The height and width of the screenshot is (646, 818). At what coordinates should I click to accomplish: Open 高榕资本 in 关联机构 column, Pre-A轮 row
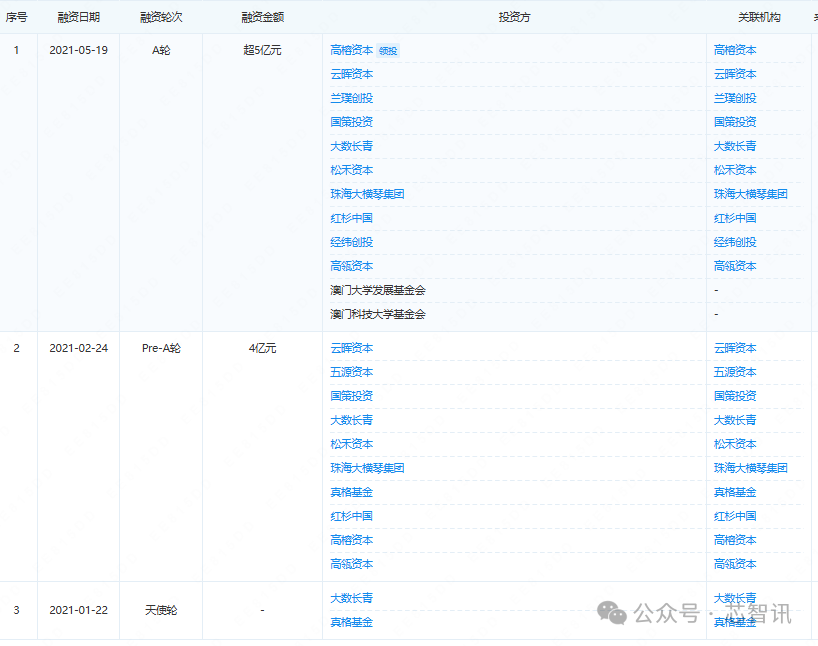[735, 540]
